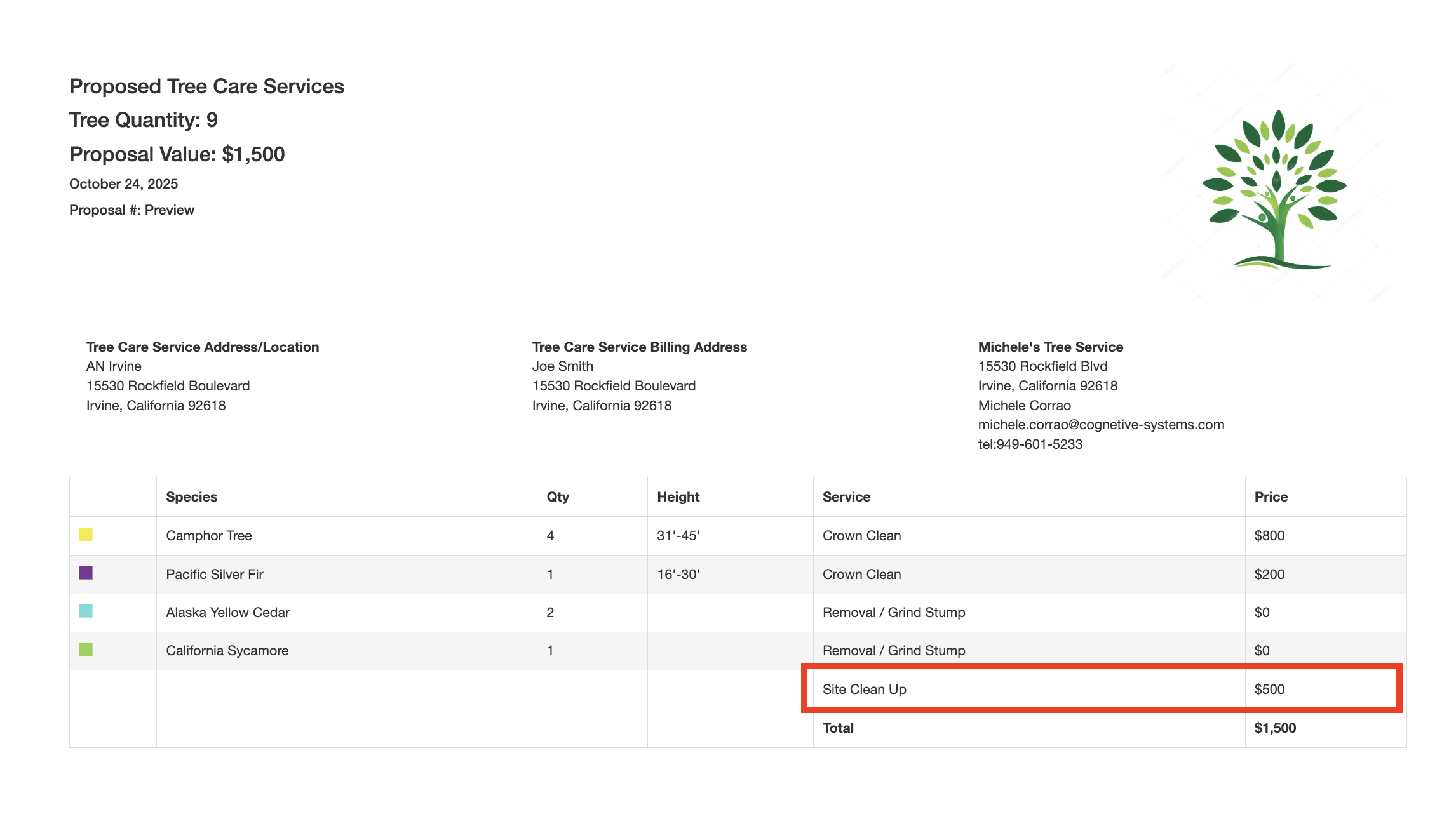Screen dimensions: 1456x833
Task: Click the purple Pacific Silver Fir swatch
Action: [x=86, y=573]
